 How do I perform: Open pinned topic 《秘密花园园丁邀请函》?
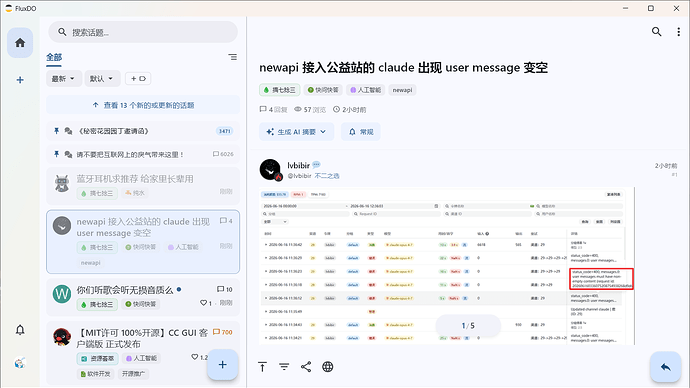point(143,131)
